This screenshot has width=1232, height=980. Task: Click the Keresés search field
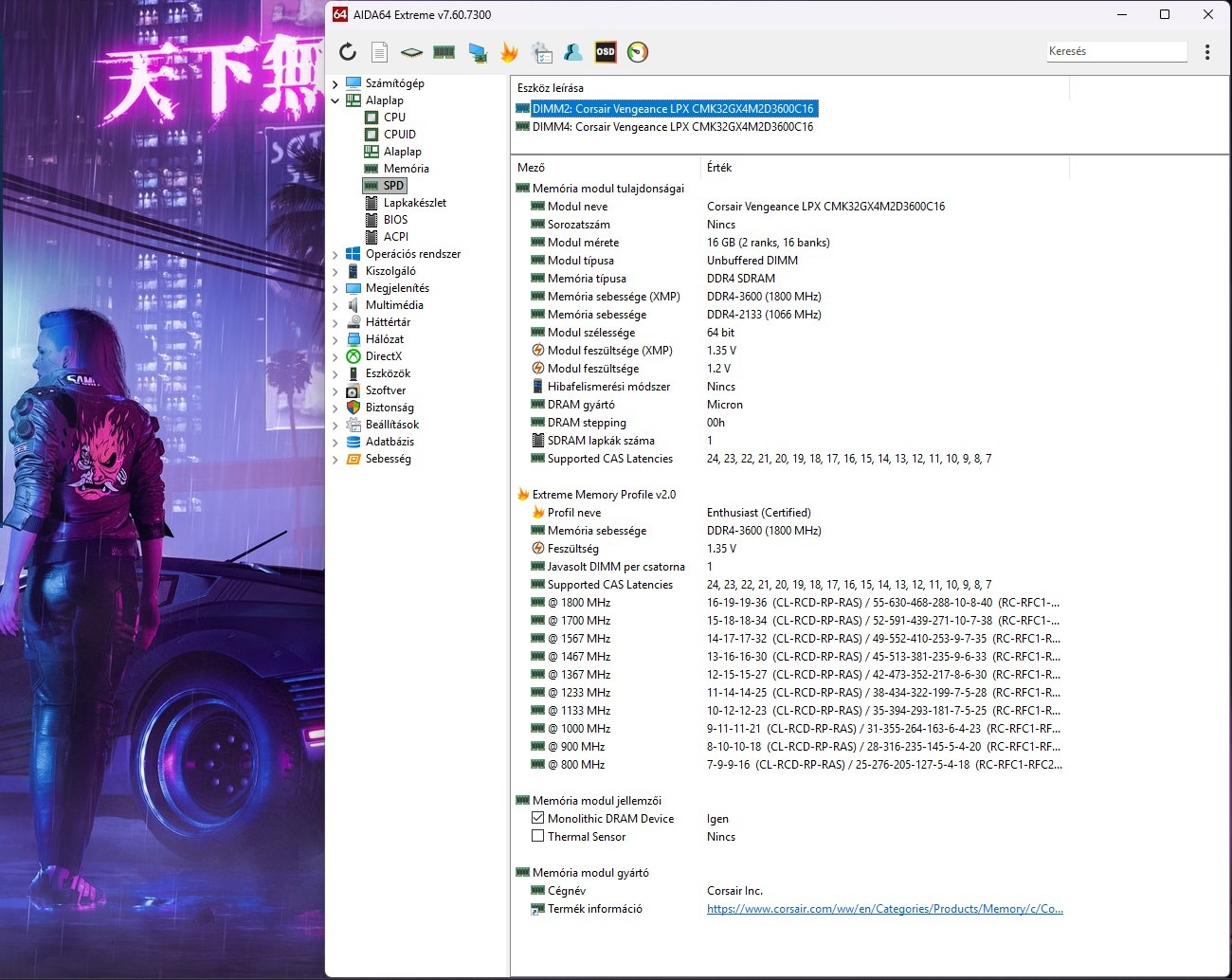click(x=1116, y=51)
